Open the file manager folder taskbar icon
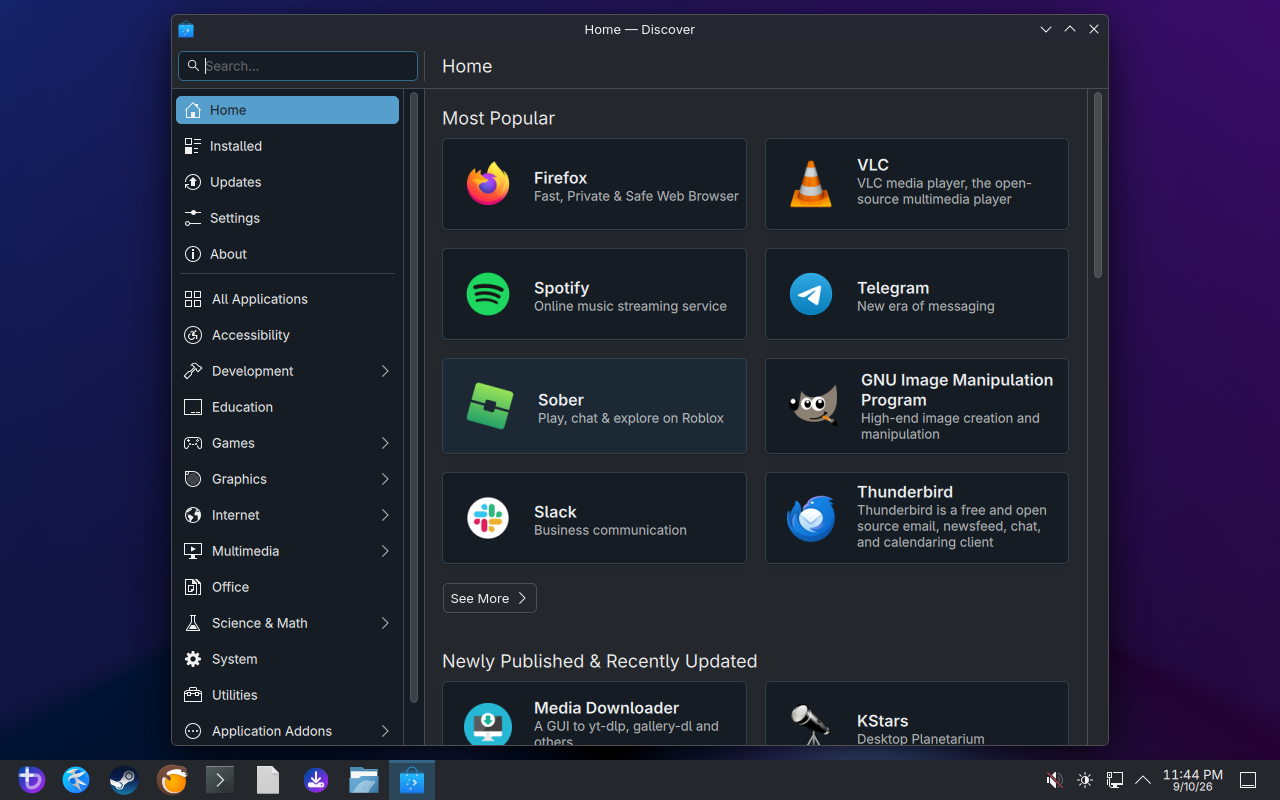Screen dimensions: 1280x800 click(x=364, y=780)
